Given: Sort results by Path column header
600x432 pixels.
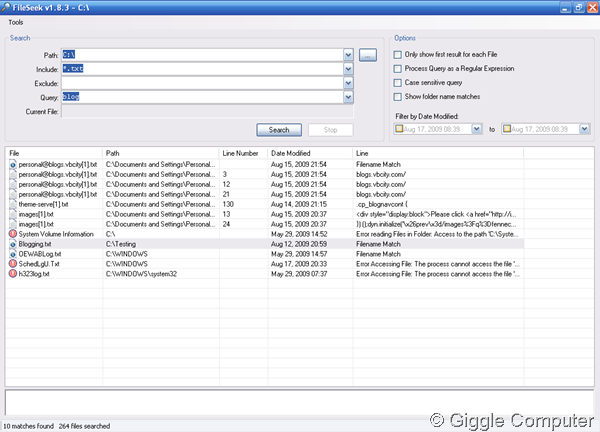Looking at the screenshot, I should [x=161, y=153].
